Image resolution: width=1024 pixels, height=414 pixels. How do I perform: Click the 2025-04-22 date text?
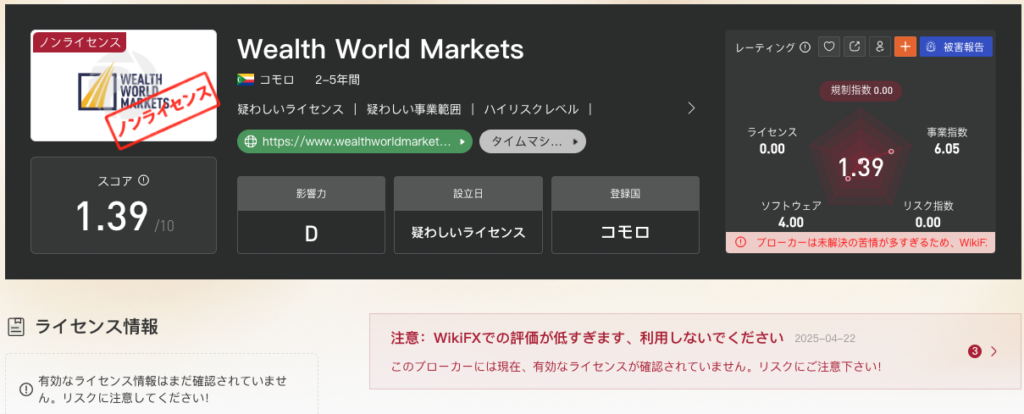tap(825, 338)
